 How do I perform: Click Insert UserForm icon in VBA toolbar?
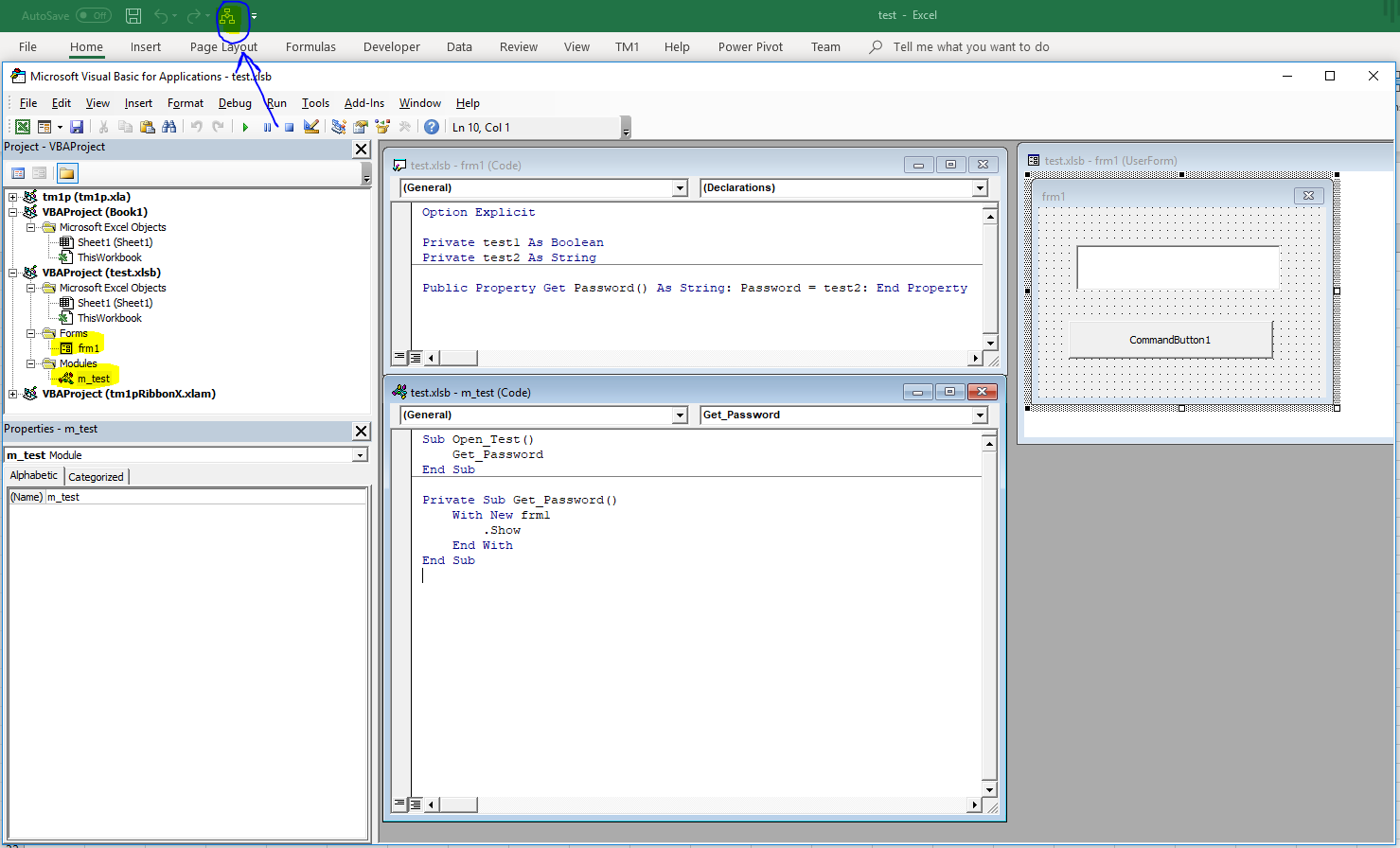44,127
